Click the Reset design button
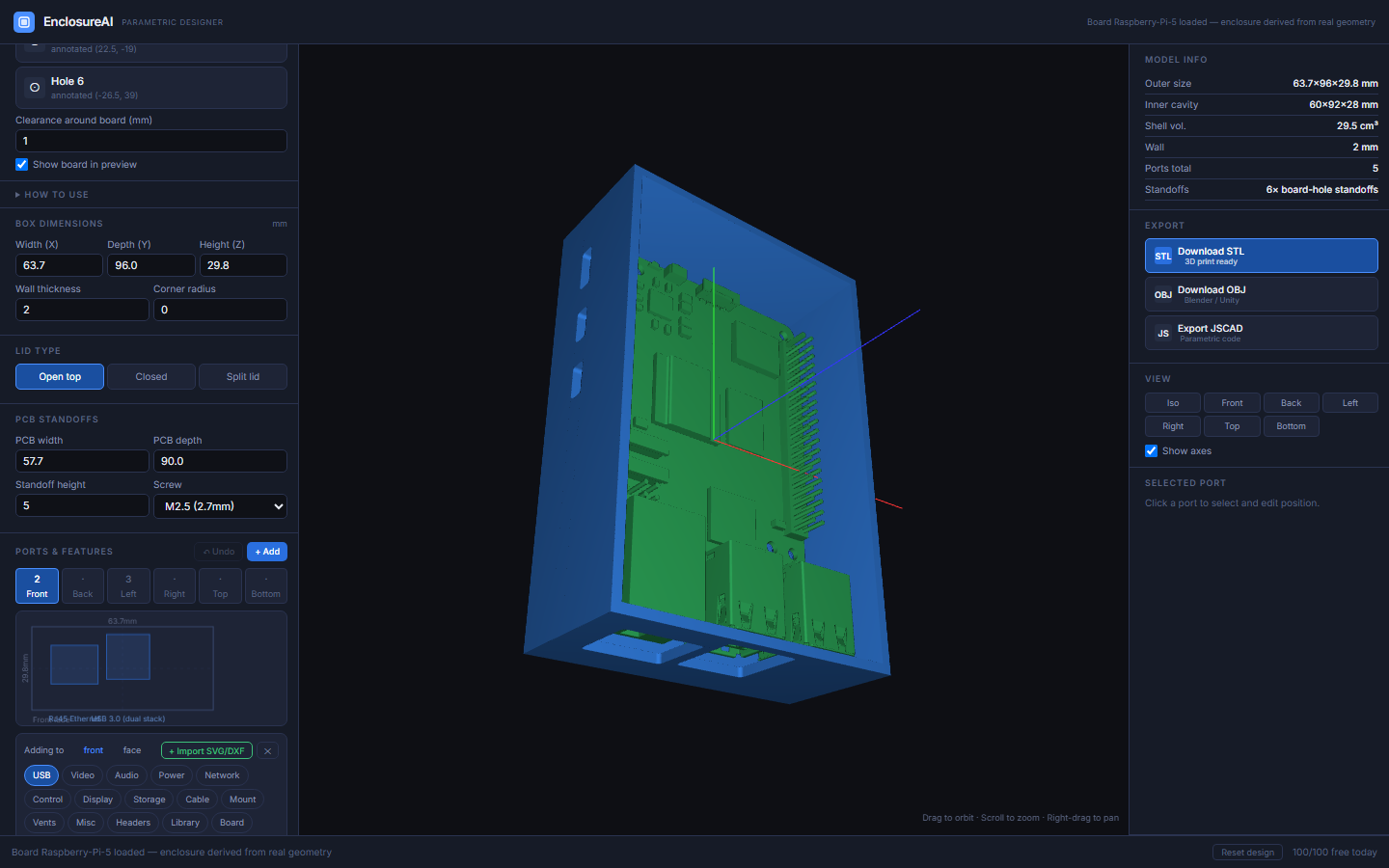 [1247, 852]
